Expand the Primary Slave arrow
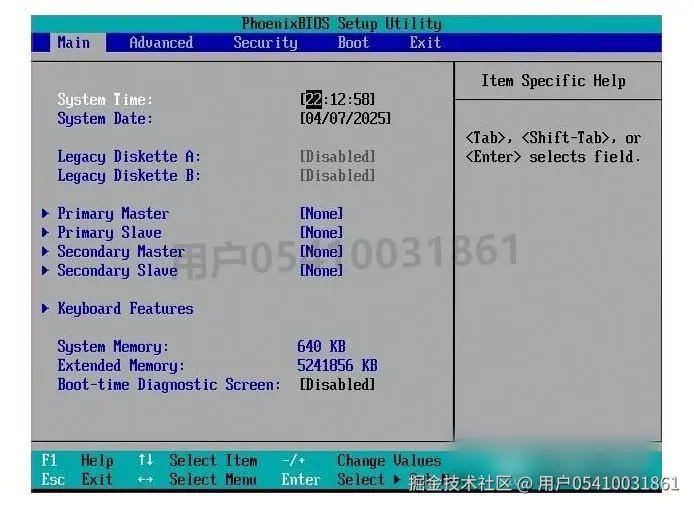694x508 pixels. tap(45, 232)
